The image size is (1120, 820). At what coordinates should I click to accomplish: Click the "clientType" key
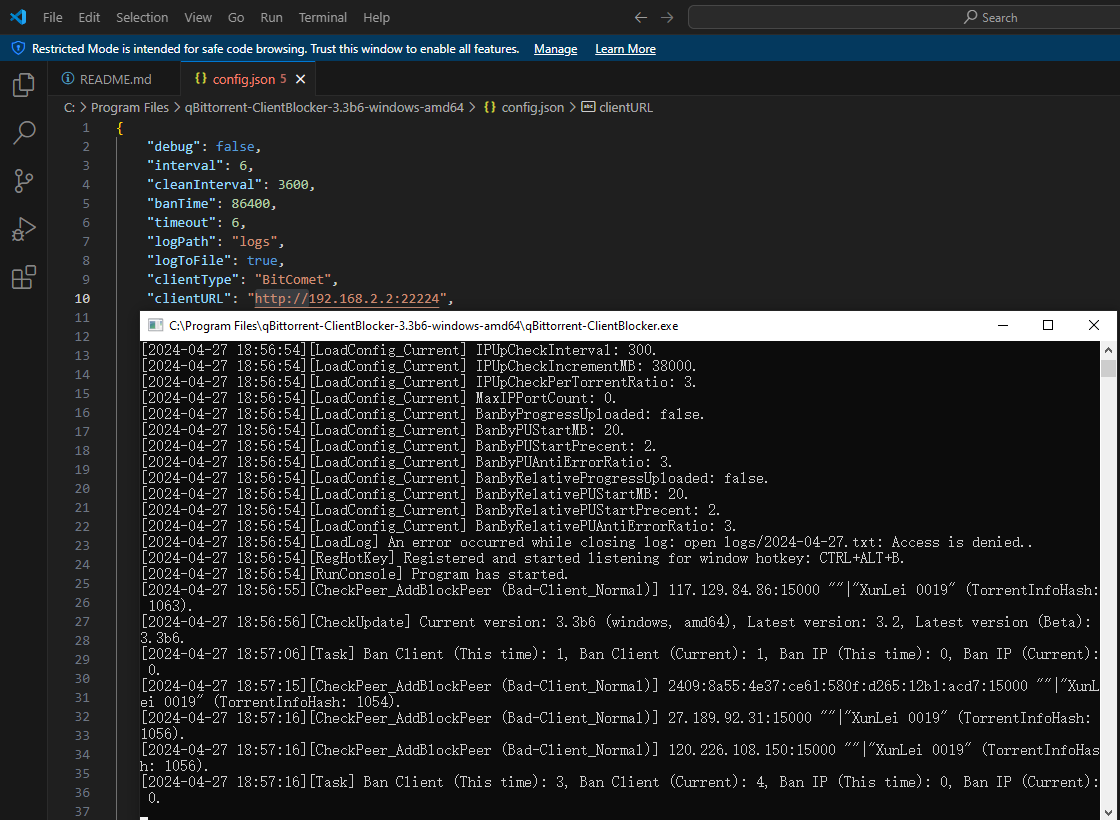[193, 279]
